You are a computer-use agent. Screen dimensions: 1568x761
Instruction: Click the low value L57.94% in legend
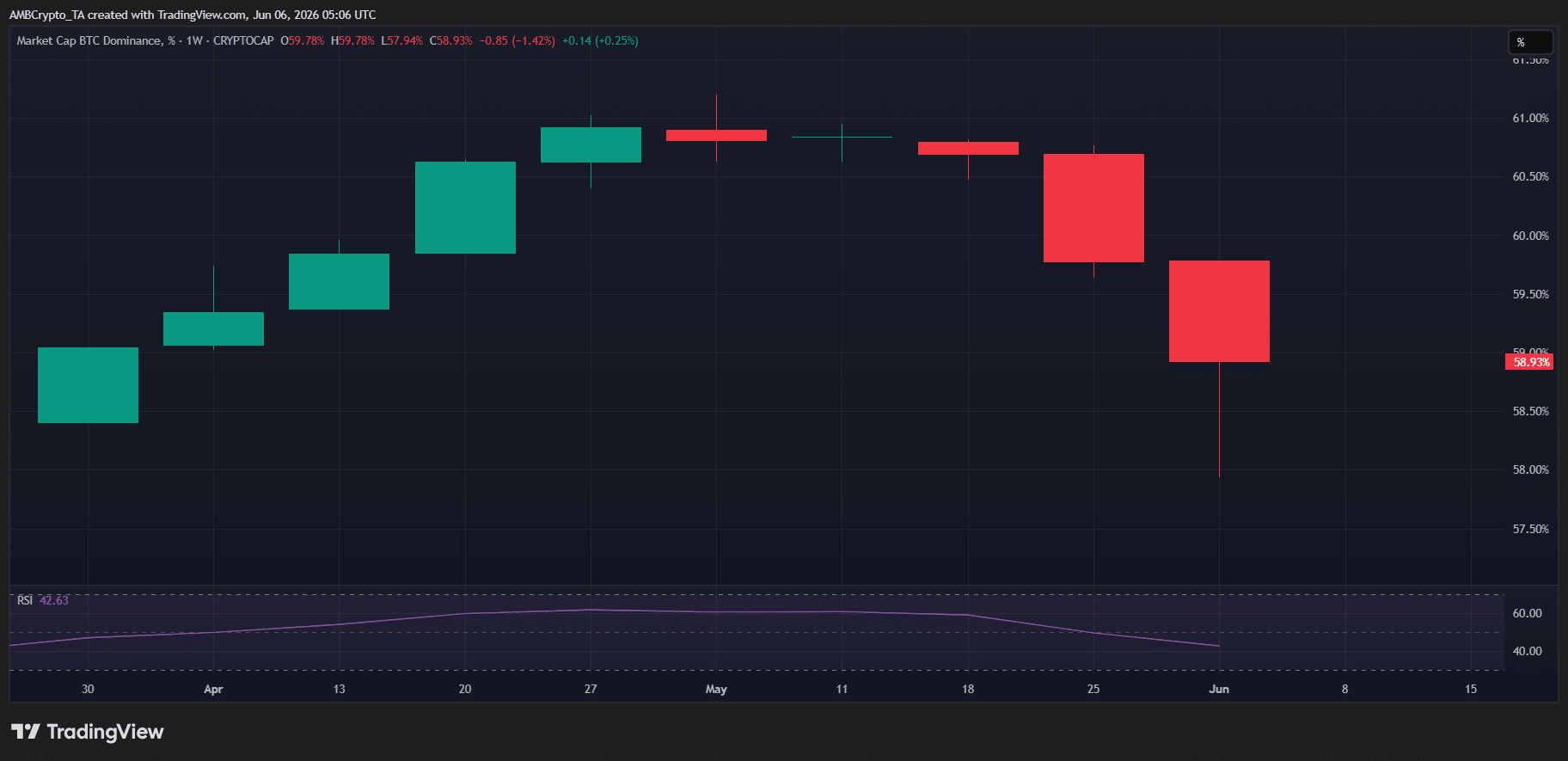click(401, 40)
